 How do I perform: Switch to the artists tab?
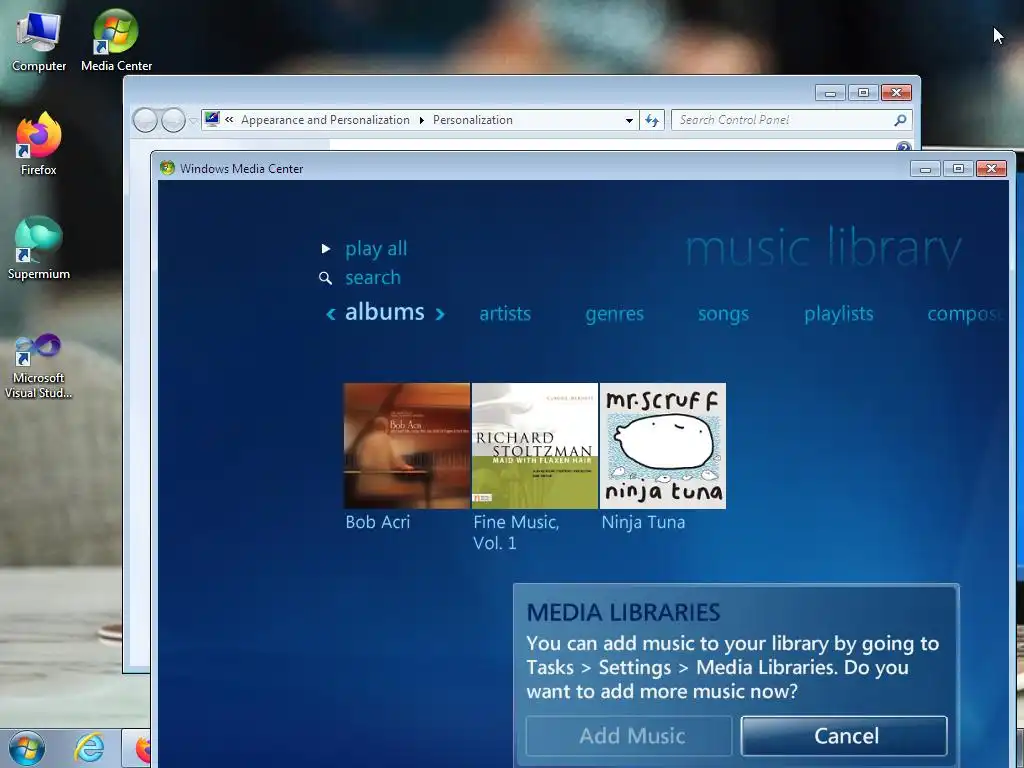pos(505,314)
